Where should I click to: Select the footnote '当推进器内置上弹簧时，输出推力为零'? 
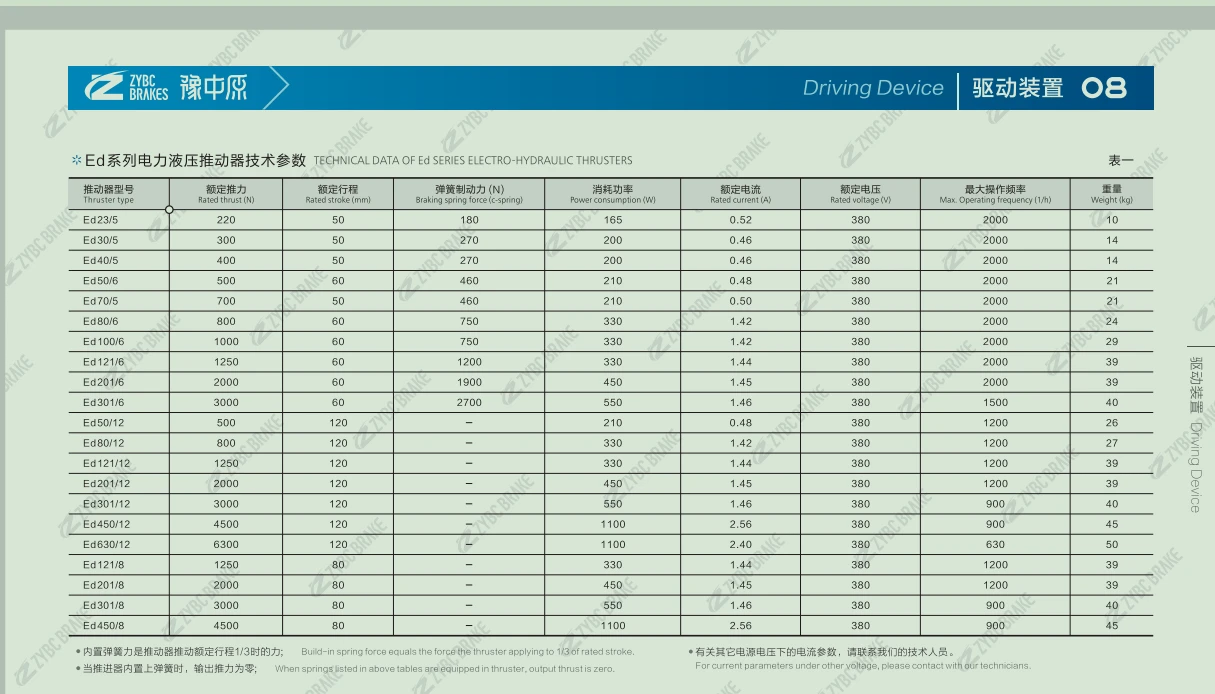pos(170,668)
